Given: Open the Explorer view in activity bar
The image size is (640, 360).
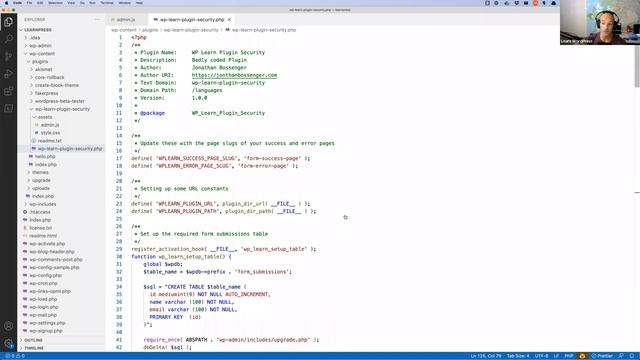Looking at the screenshot, I should [8, 22].
